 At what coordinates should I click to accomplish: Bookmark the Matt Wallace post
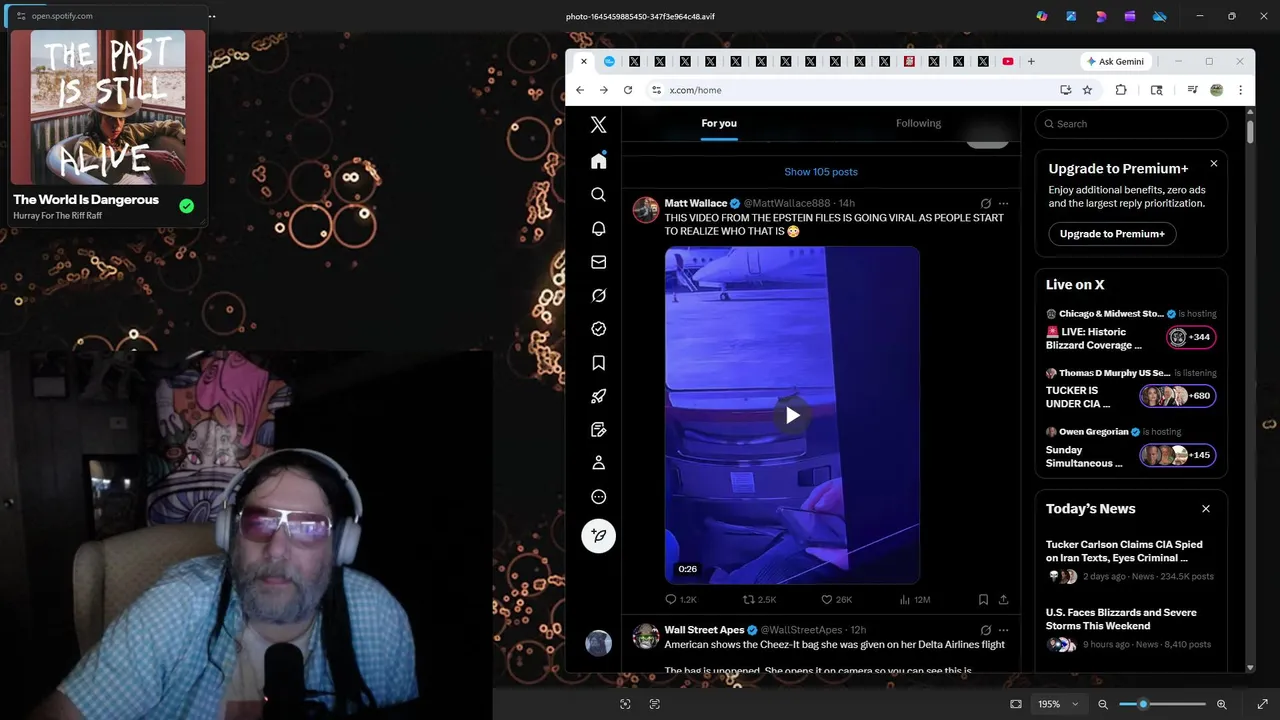(x=983, y=599)
